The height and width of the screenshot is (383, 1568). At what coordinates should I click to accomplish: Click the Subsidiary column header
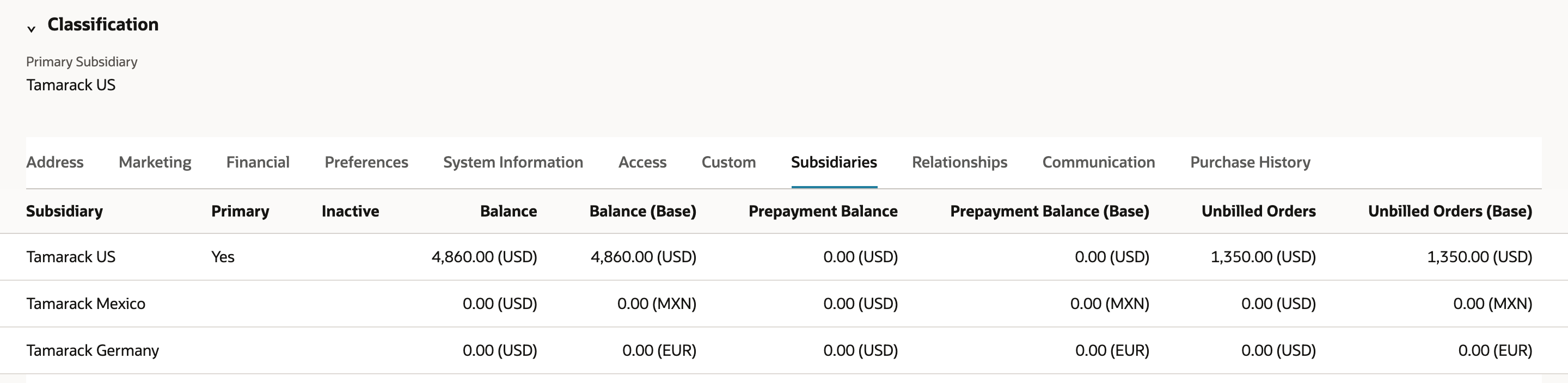(x=65, y=211)
